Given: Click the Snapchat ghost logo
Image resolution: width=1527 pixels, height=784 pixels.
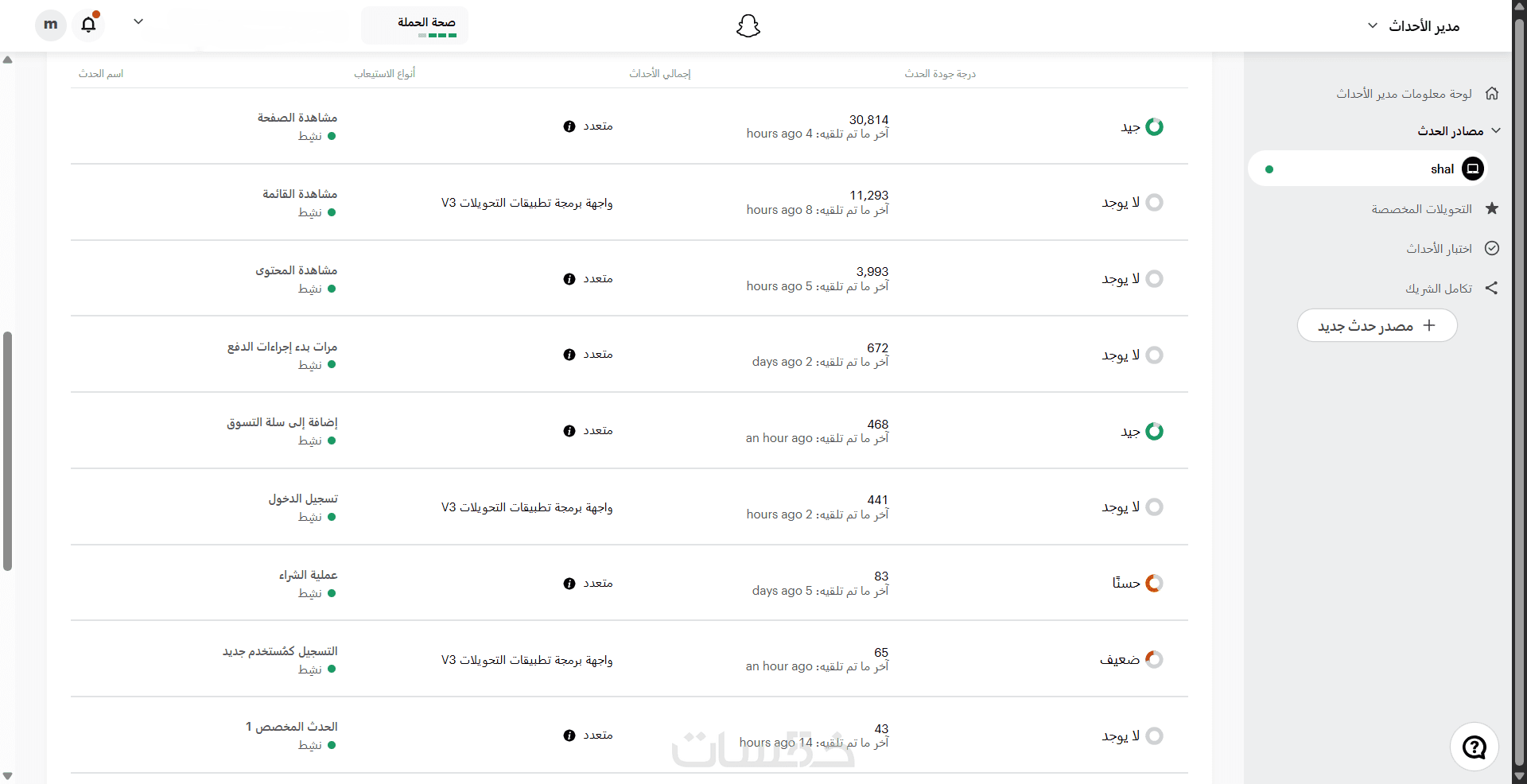Looking at the screenshot, I should click(748, 26).
